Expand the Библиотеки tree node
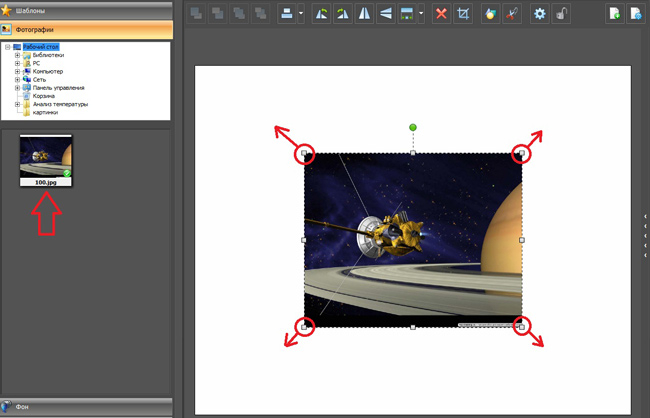650x418 pixels. (x=17, y=55)
